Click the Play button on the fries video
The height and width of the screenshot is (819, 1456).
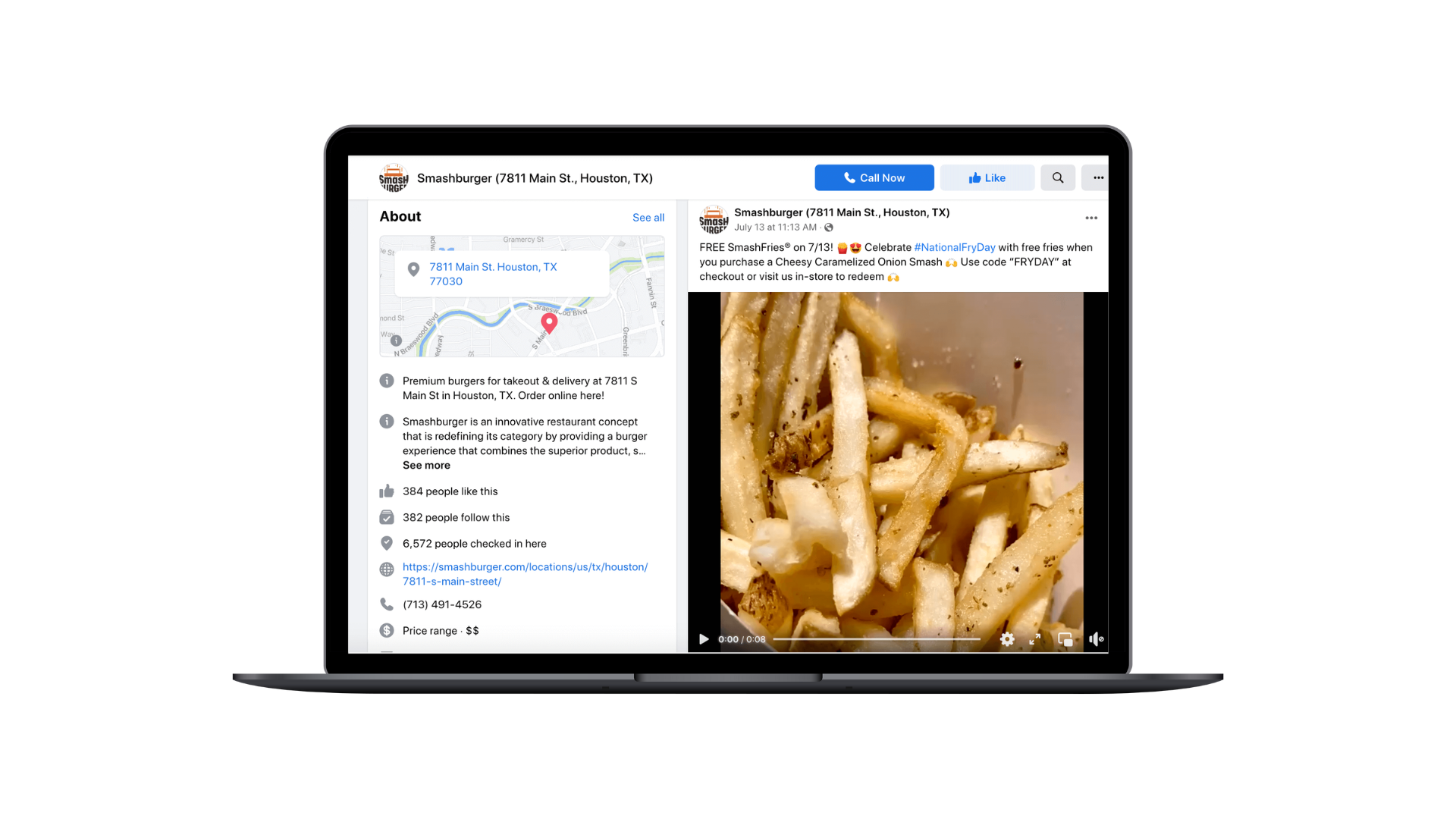(x=702, y=639)
